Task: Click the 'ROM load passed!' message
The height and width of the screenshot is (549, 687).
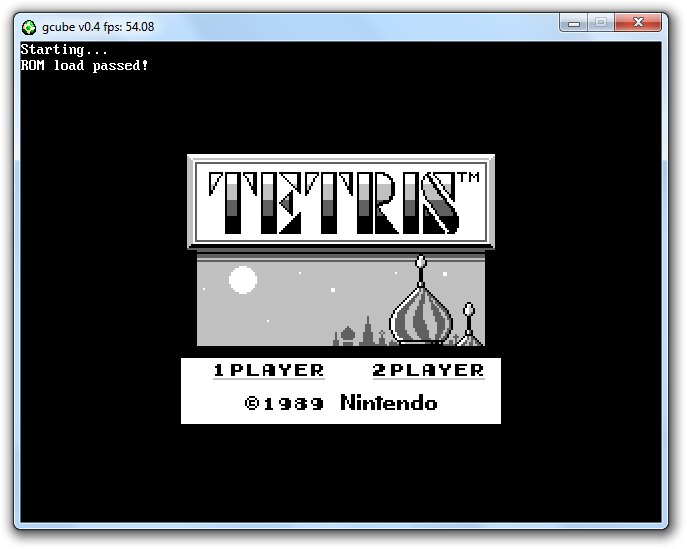Action: click(85, 66)
